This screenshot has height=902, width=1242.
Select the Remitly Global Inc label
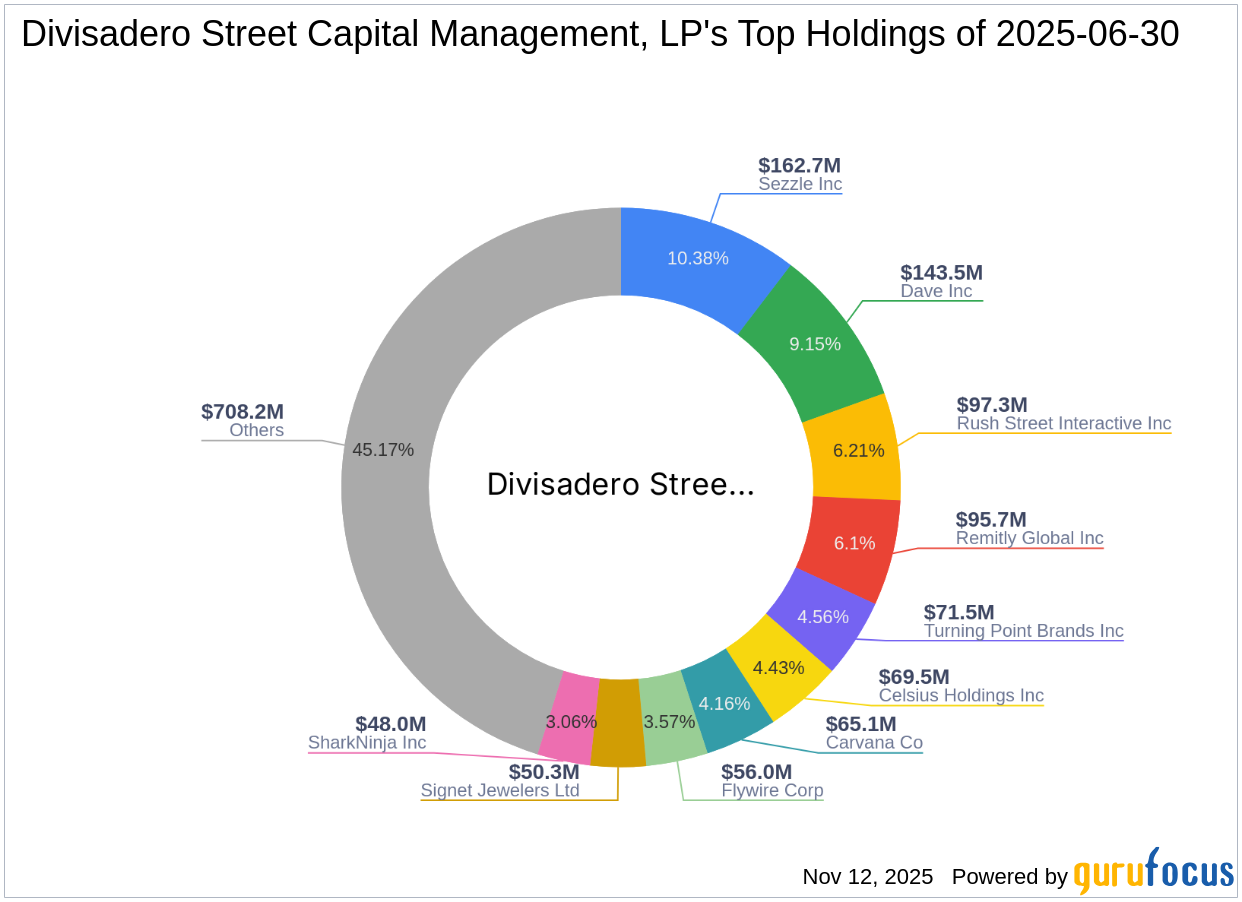coord(1030,538)
